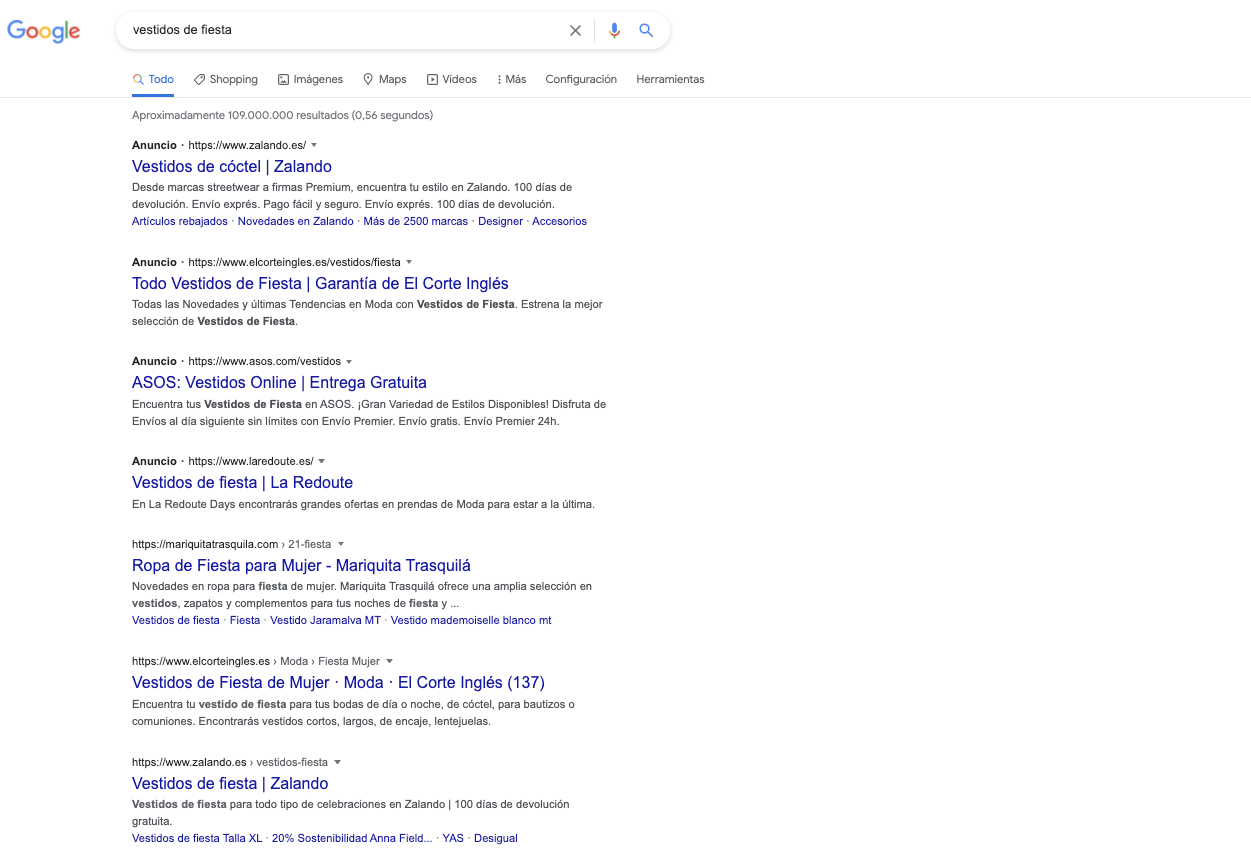Open Configuración menu
Viewport: 1251px width, 859px height.
point(581,79)
